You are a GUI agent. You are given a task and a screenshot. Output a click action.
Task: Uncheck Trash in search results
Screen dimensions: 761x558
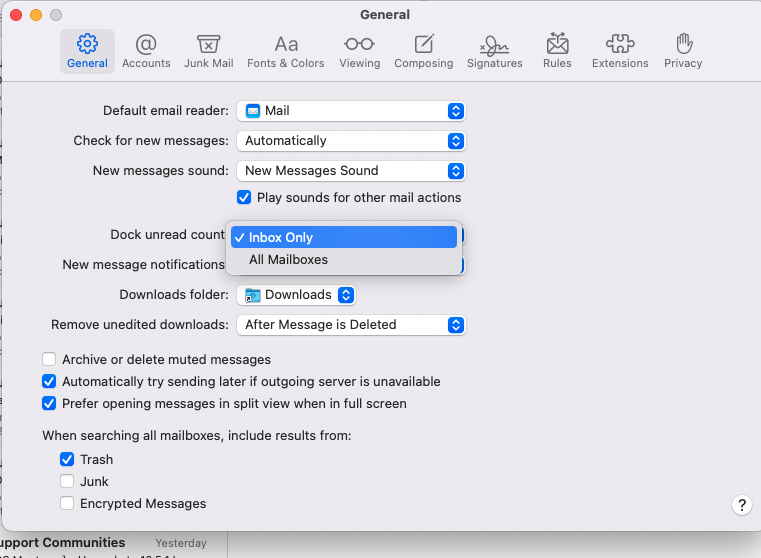(x=67, y=459)
